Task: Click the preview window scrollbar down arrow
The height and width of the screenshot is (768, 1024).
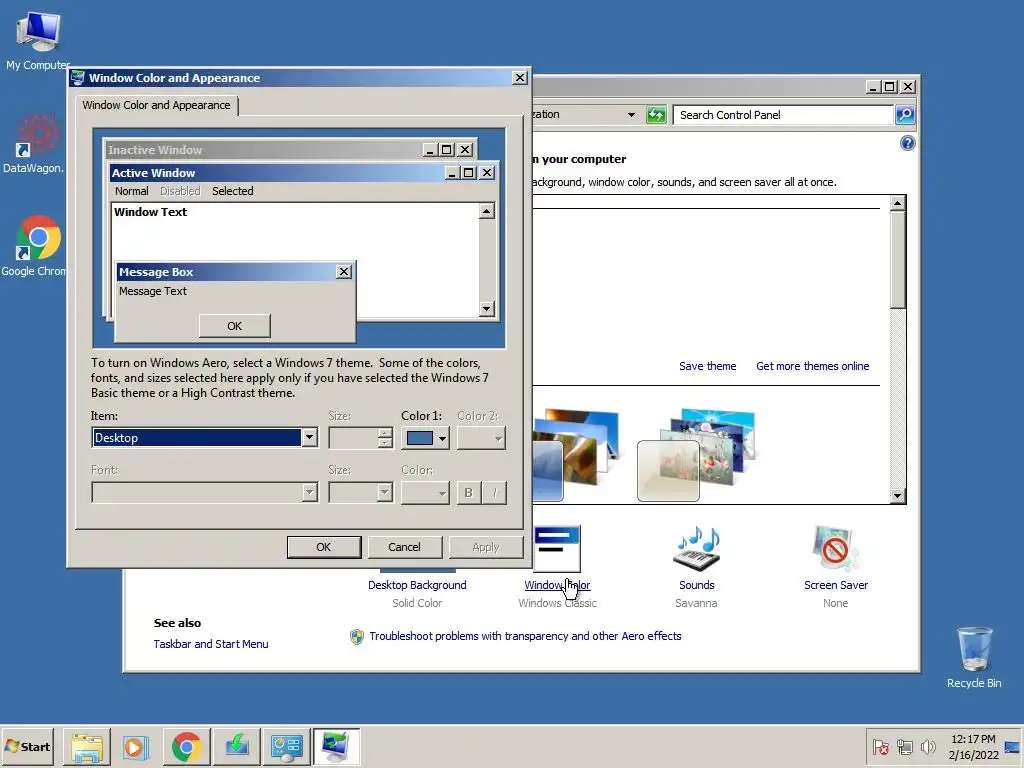Action: coord(487,309)
